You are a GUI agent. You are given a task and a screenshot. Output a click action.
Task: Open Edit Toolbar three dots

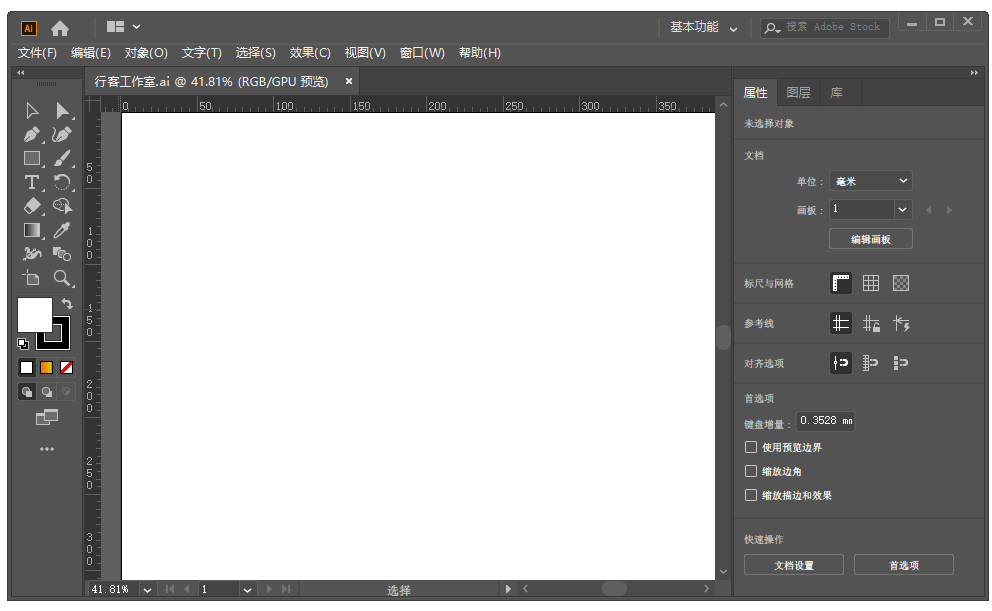pyautogui.click(x=47, y=449)
